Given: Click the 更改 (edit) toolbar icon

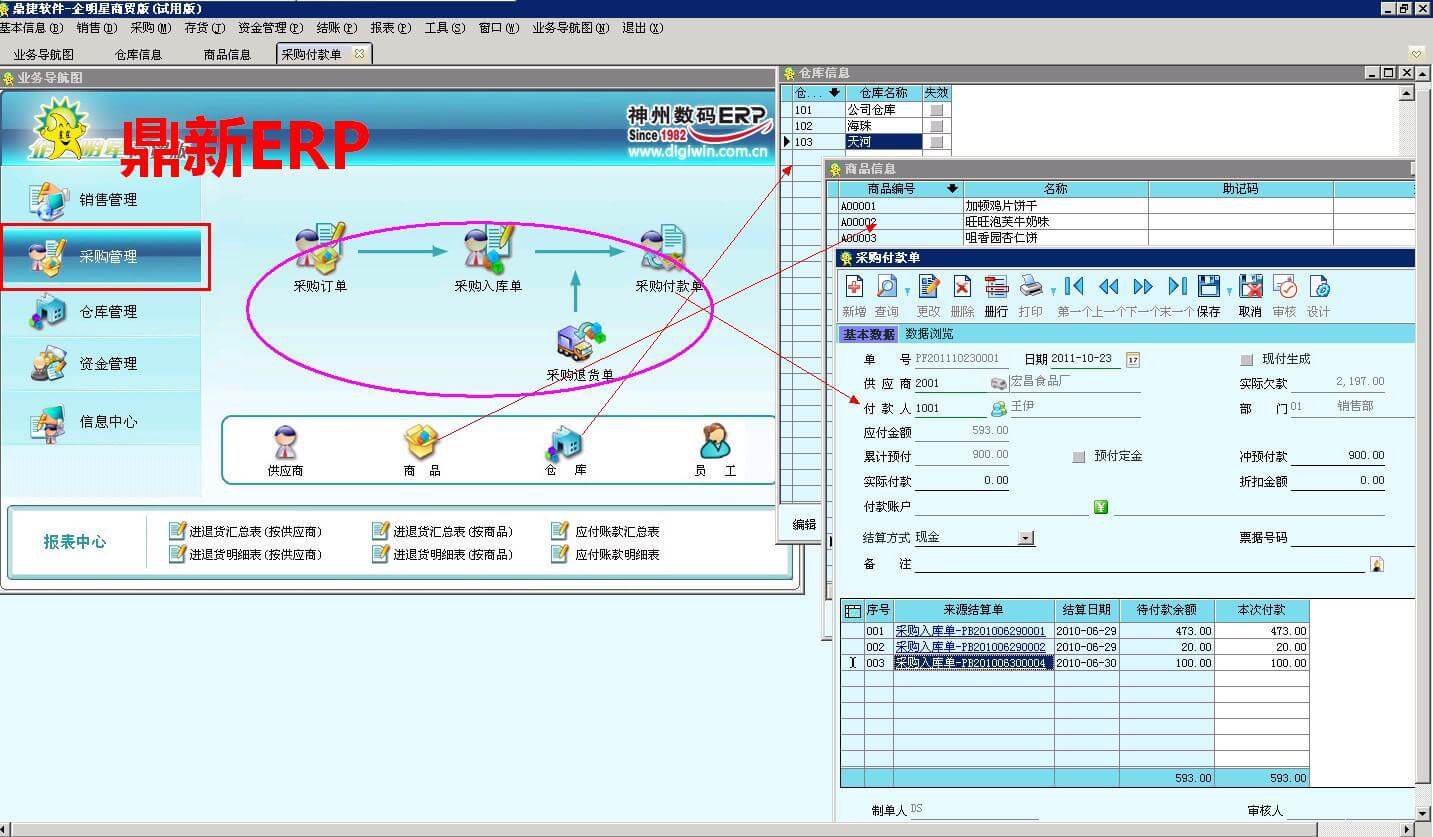Looking at the screenshot, I should pyautogui.click(x=928, y=287).
